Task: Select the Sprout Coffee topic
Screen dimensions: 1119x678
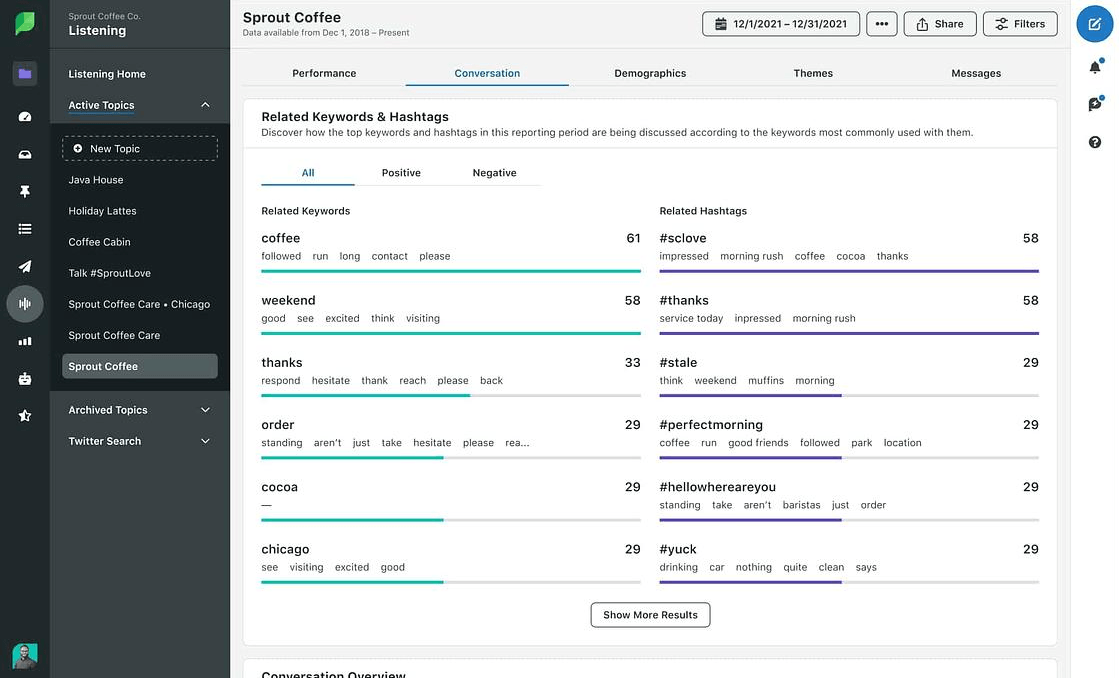Action: (x=140, y=366)
